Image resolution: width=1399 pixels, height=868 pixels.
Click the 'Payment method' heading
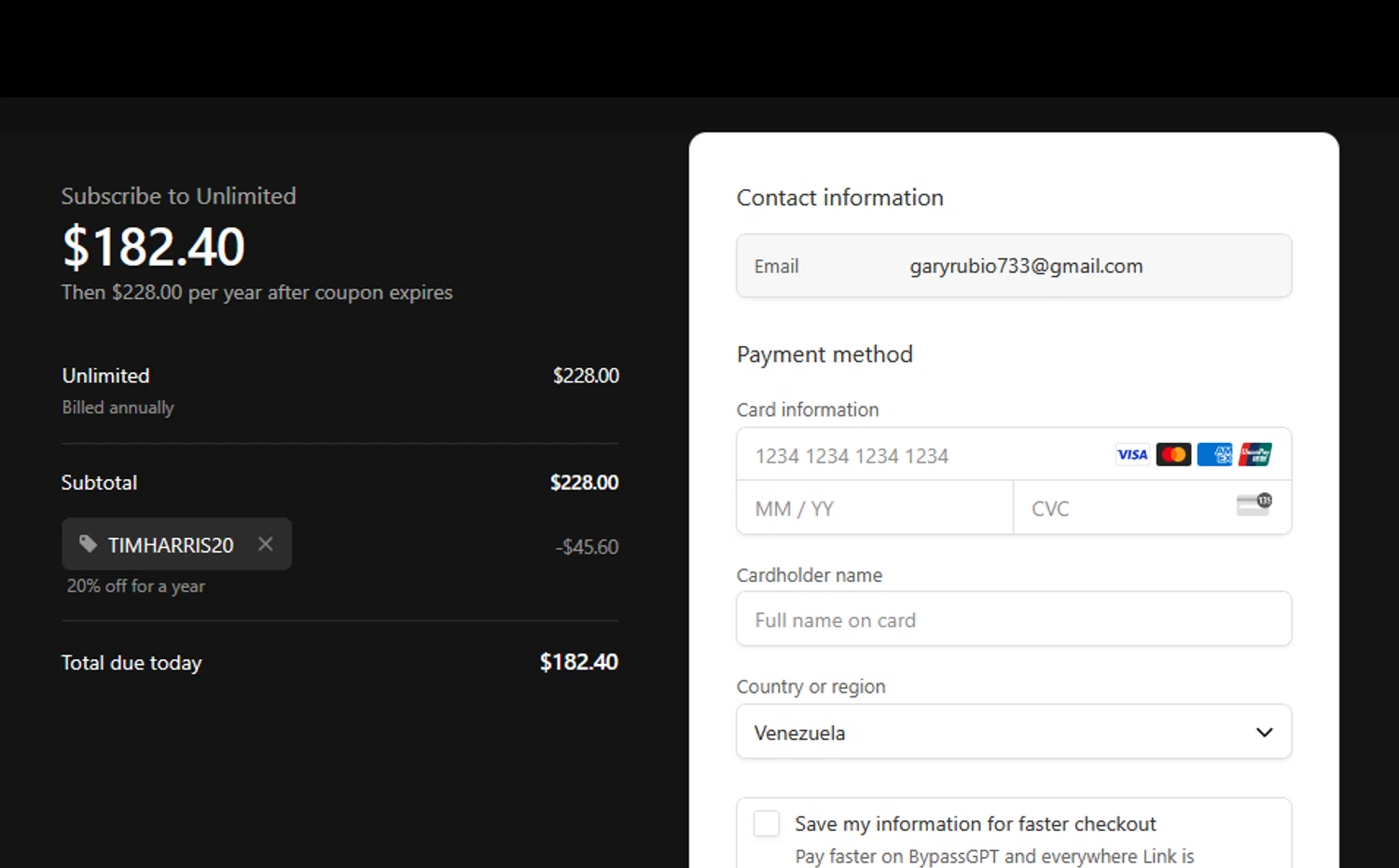824,354
